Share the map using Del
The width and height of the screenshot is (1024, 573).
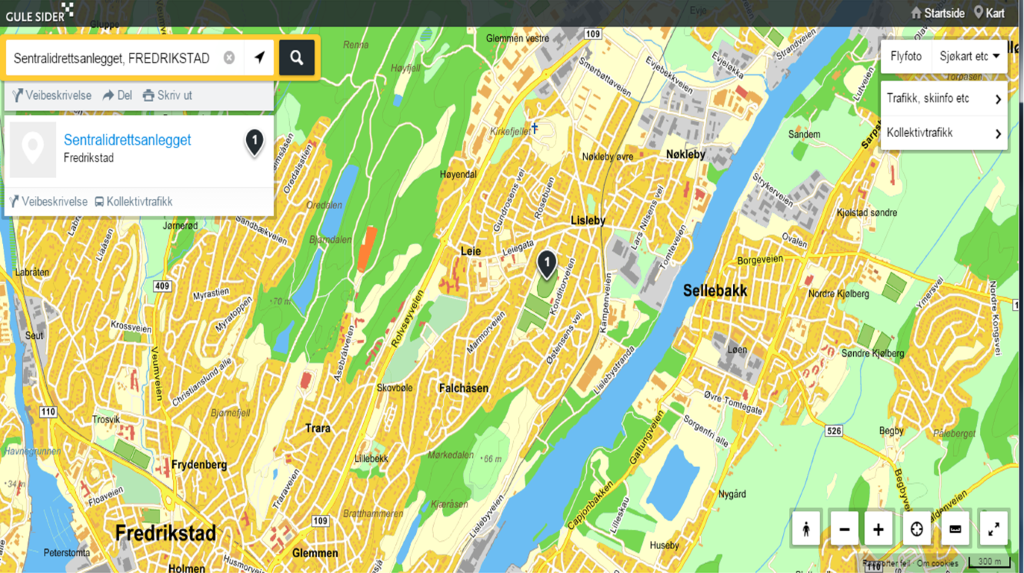(x=118, y=95)
